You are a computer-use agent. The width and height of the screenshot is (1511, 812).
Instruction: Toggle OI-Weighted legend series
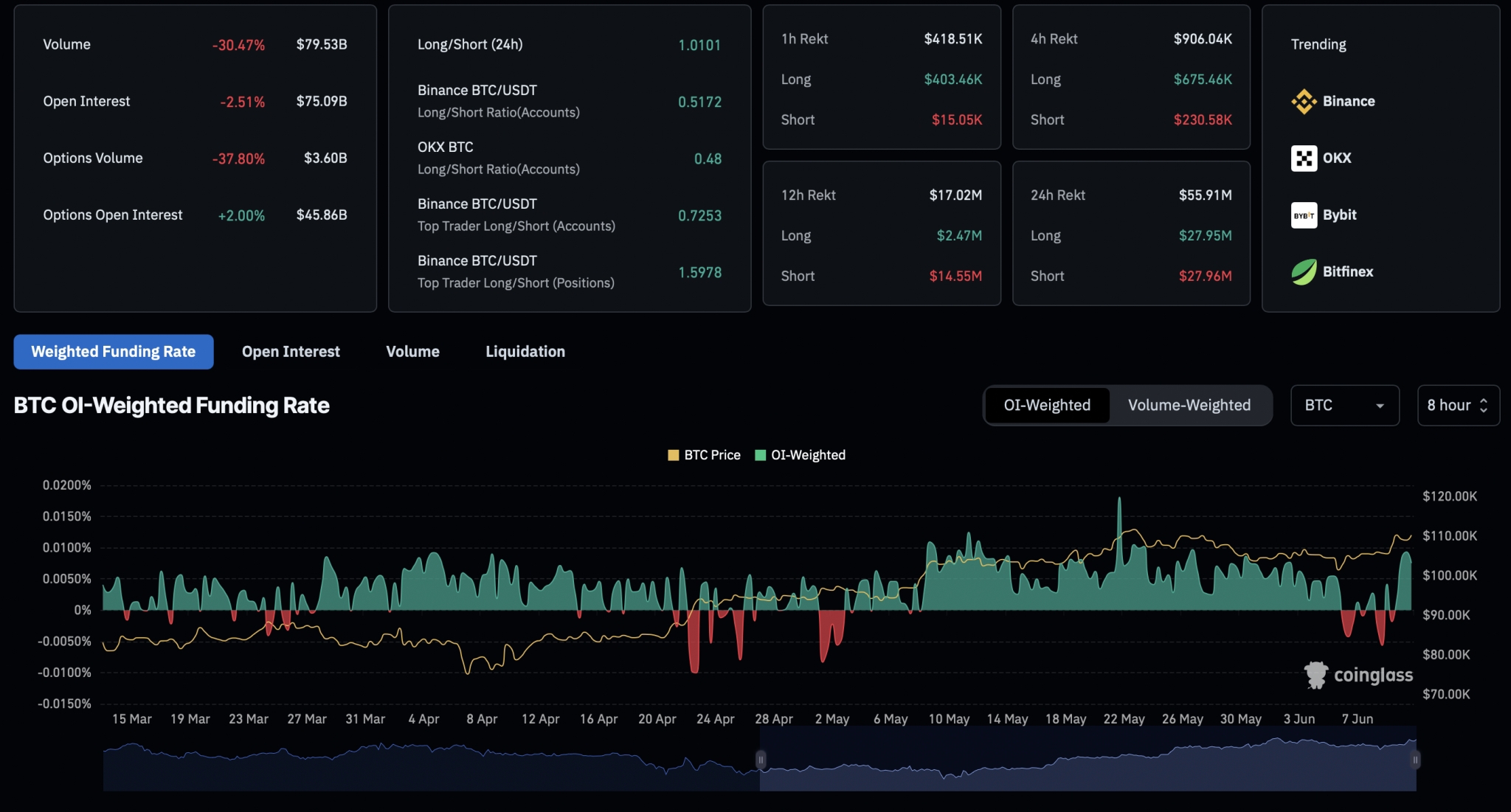click(x=801, y=455)
